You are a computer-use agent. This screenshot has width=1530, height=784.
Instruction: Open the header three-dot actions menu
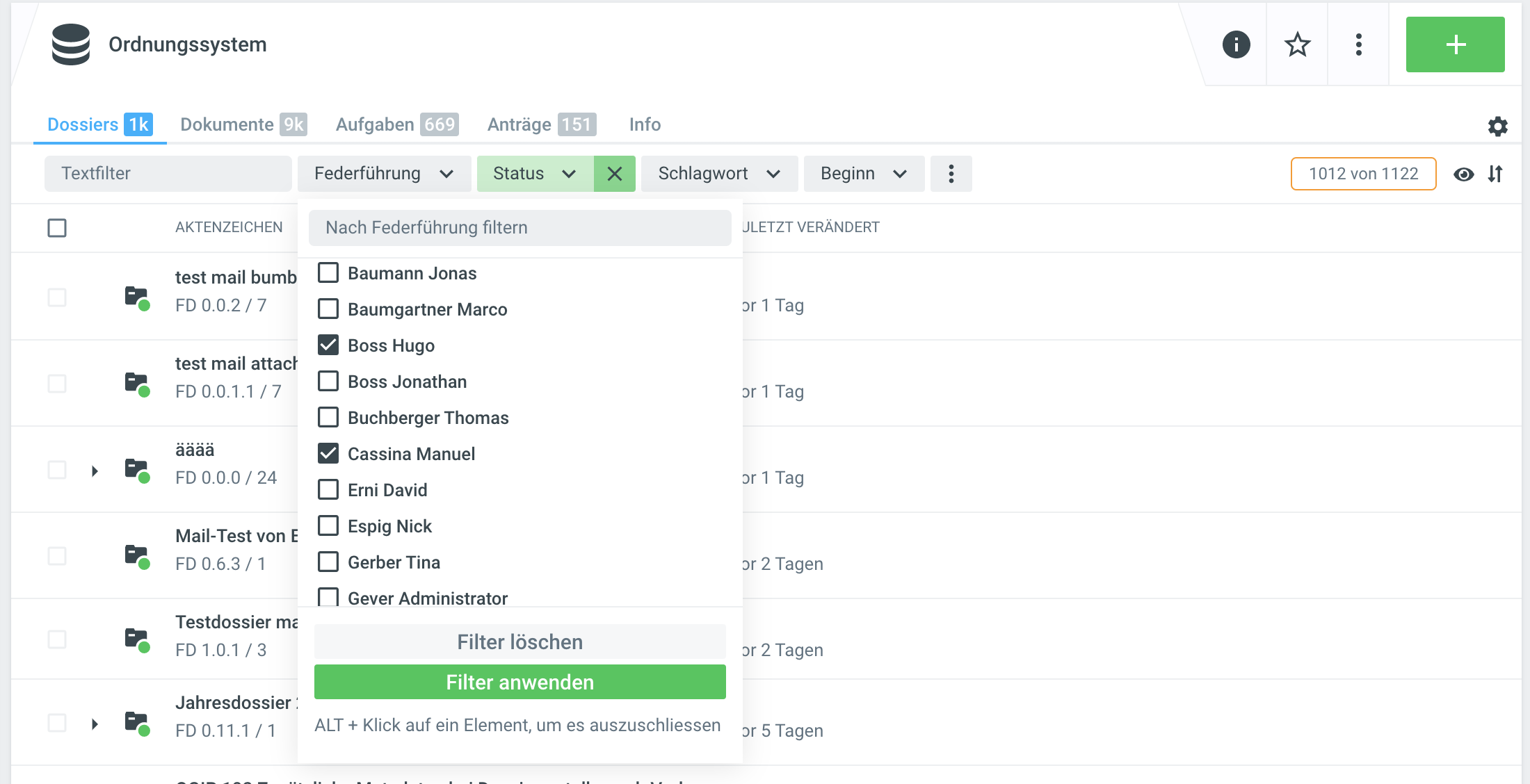(x=1358, y=44)
